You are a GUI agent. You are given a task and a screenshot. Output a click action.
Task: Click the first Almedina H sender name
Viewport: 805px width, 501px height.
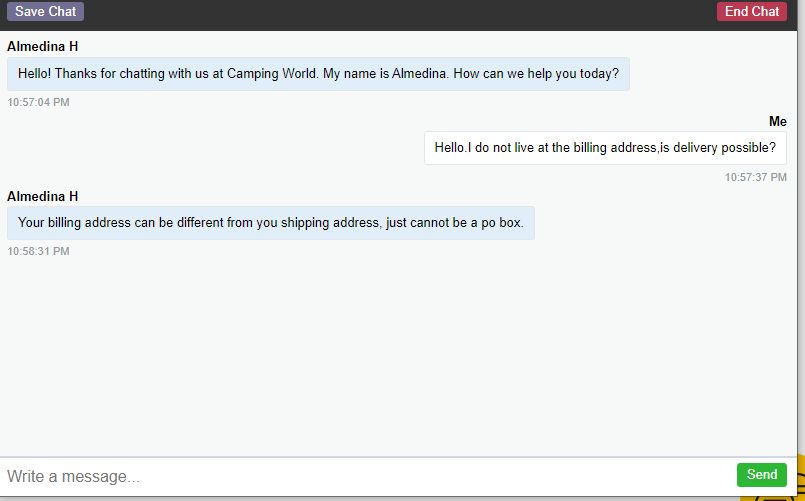click(42, 46)
